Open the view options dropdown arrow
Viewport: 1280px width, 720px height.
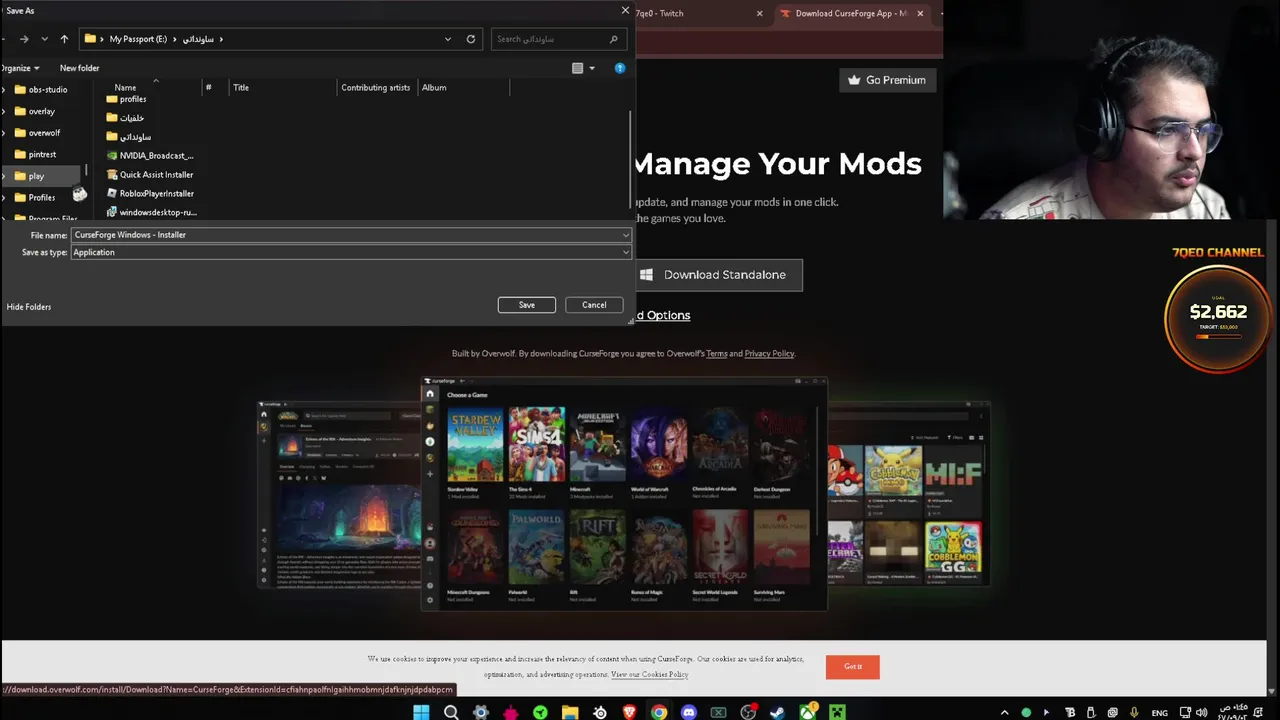point(592,68)
